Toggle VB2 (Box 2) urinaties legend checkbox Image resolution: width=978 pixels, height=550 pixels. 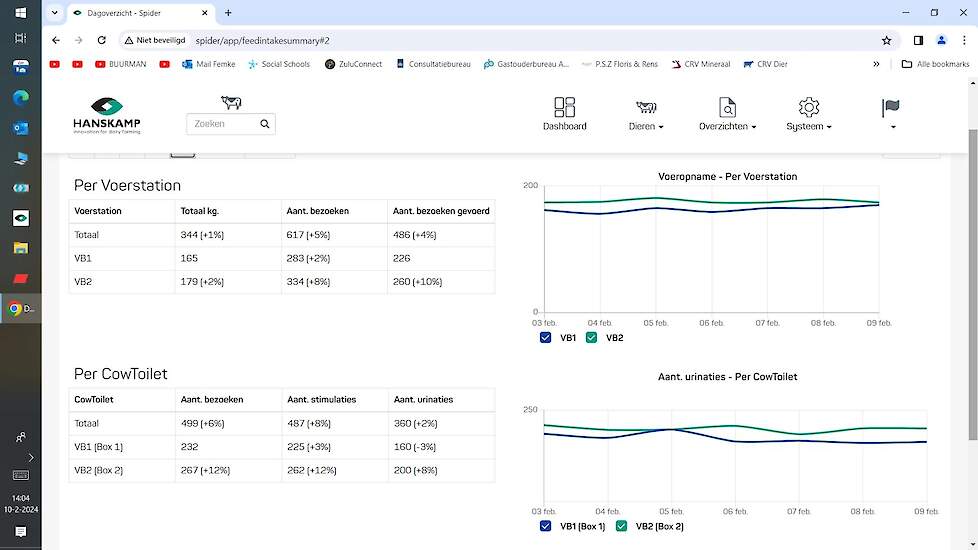tap(621, 526)
